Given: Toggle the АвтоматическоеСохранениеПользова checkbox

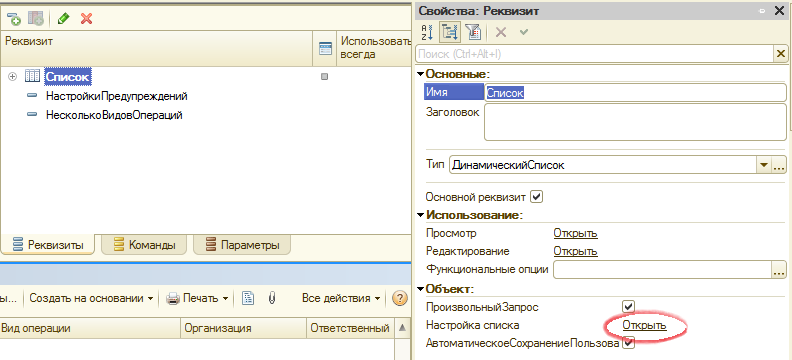Looking at the screenshot, I should coord(628,343).
